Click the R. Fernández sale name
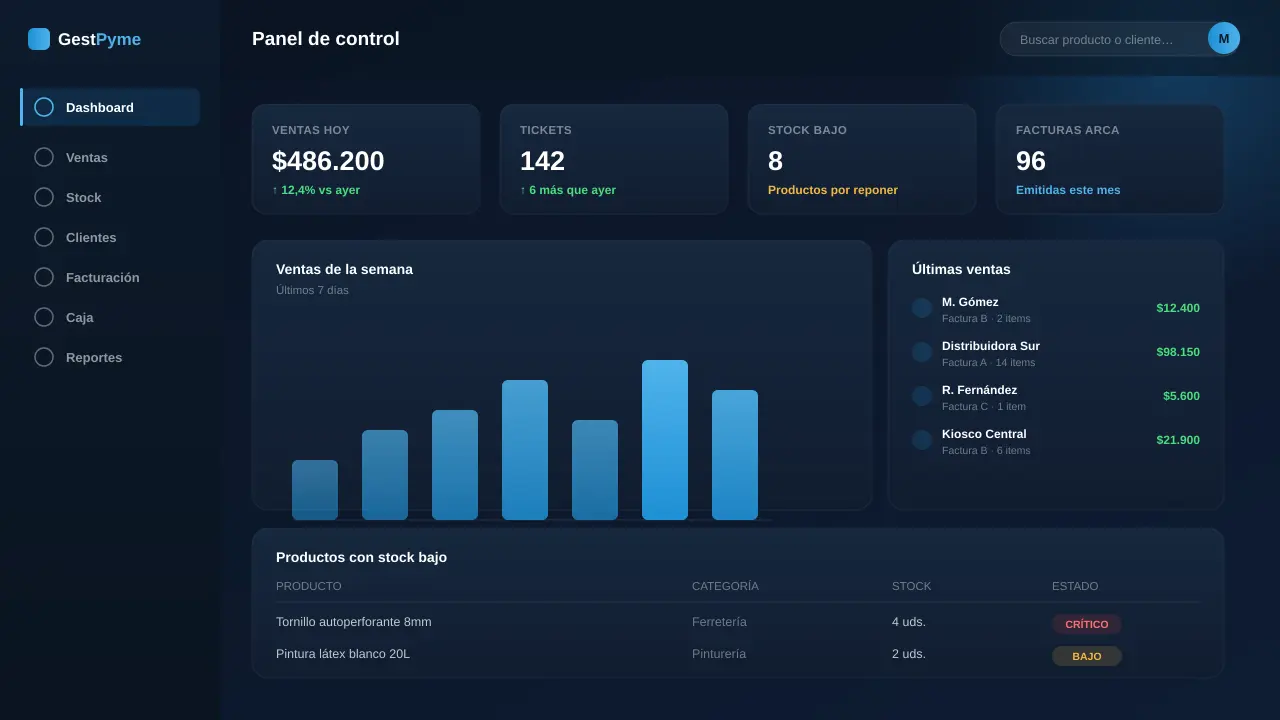Screen dimensions: 1280x720 click(980, 390)
